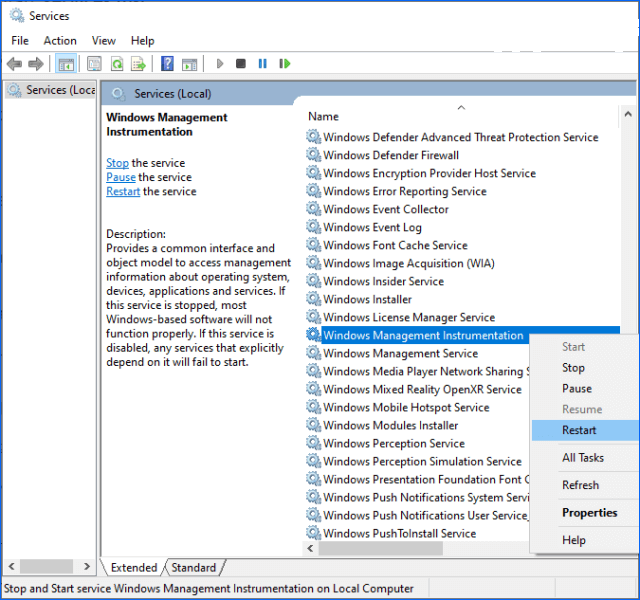
Task: Select Windows Presentation Foundation Font row
Action: tap(426, 479)
